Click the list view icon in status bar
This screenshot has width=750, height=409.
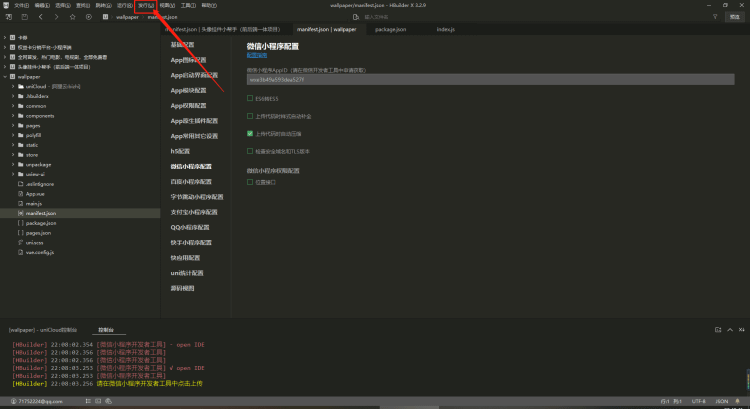pos(88,401)
